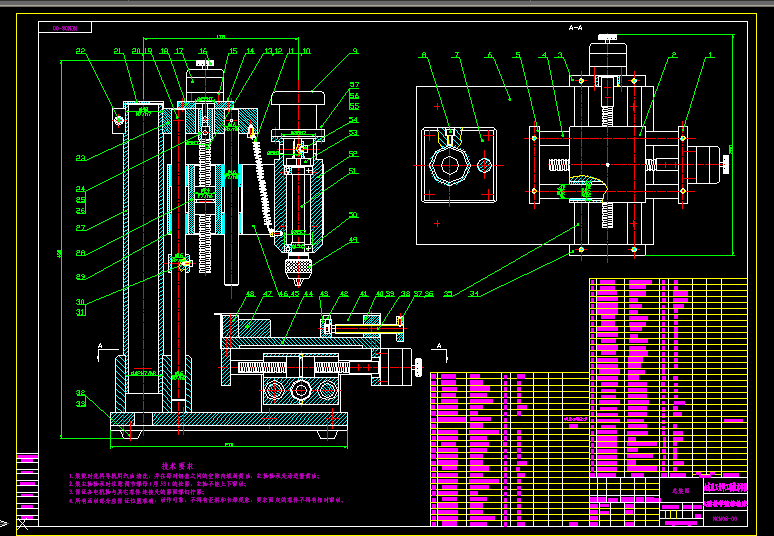The height and width of the screenshot is (536, 774).
Task: Select part number label 26
Action: [80, 211]
